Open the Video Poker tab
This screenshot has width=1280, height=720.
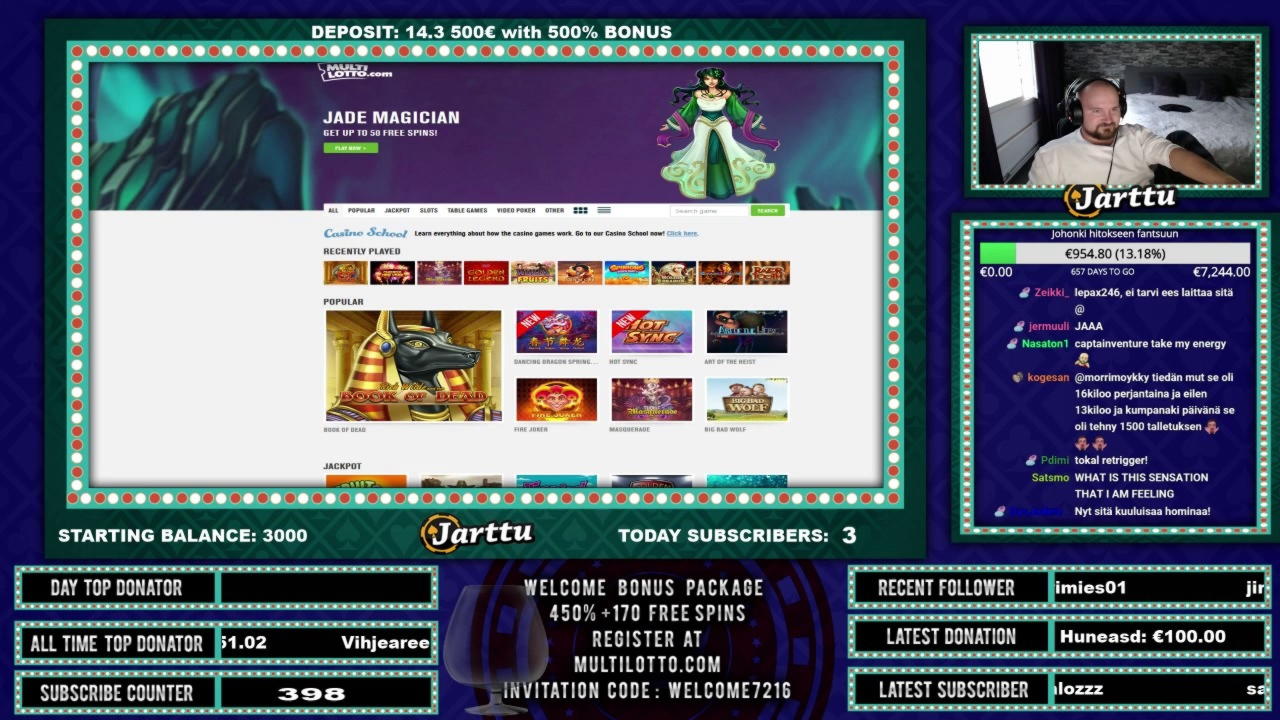point(516,211)
